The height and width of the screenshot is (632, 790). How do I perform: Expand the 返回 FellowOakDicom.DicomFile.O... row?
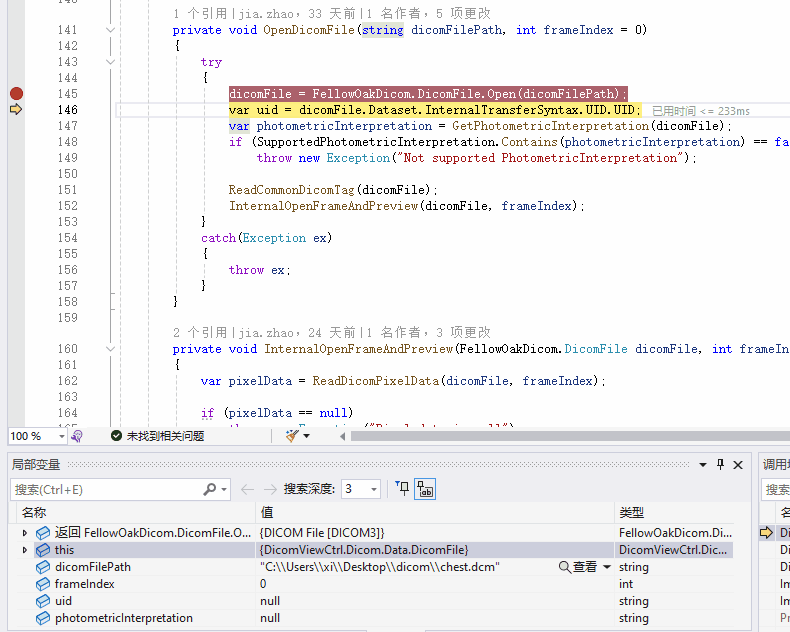point(25,533)
